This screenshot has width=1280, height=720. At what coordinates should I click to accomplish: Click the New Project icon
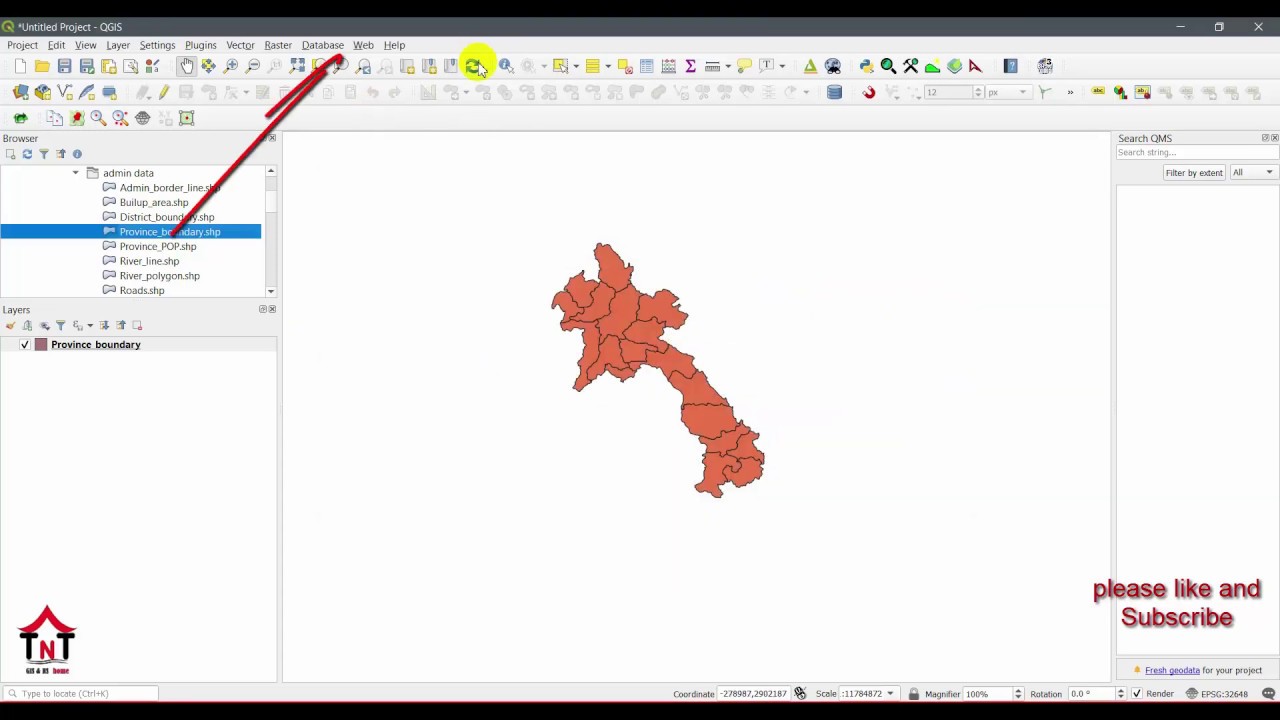20,66
